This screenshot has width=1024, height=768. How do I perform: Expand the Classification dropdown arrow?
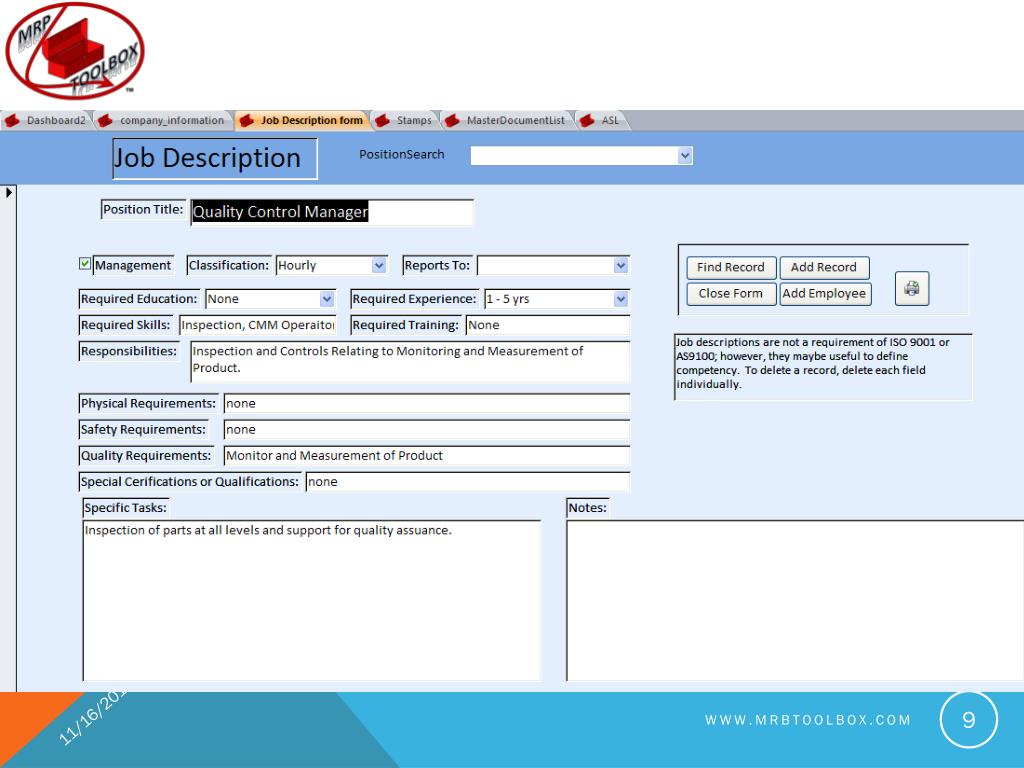pos(379,265)
